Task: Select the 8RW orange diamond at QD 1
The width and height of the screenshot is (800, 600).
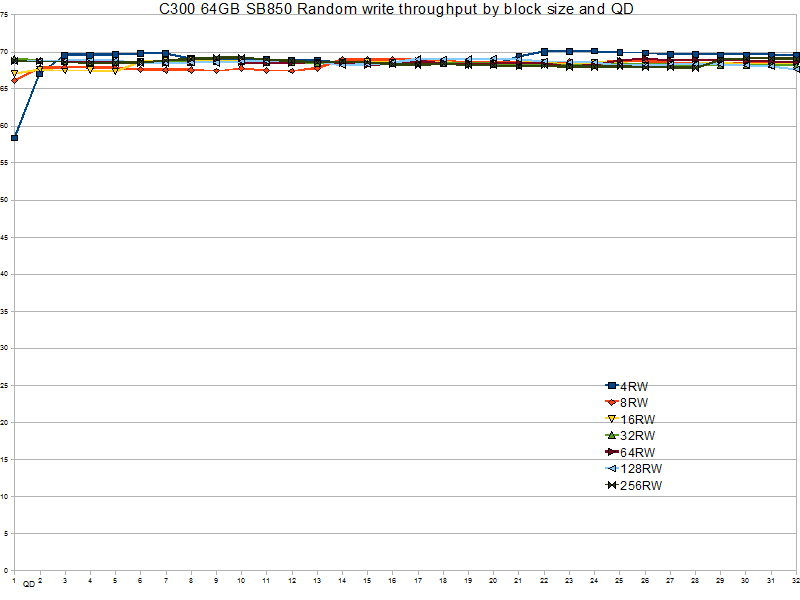Action: point(14,81)
